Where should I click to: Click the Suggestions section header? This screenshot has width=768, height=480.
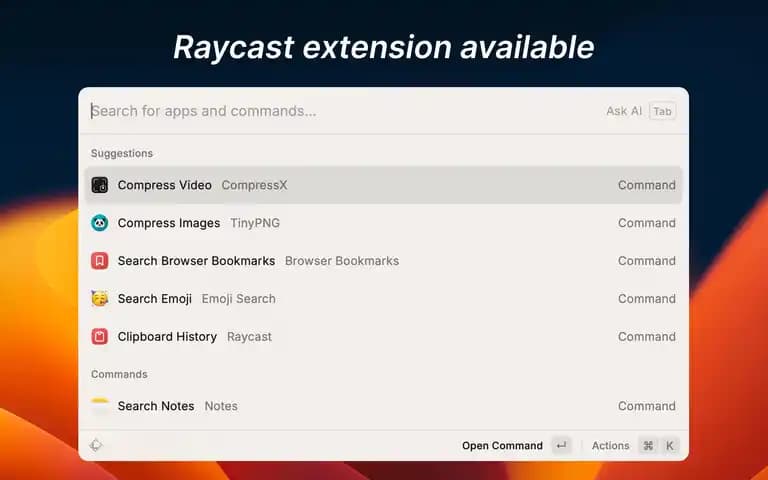coord(121,153)
